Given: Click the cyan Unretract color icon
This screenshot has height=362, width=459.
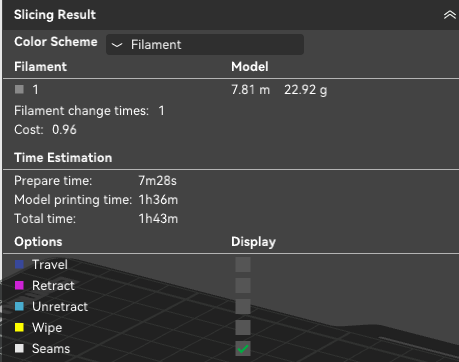Looking at the screenshot, I should (19, 307).
